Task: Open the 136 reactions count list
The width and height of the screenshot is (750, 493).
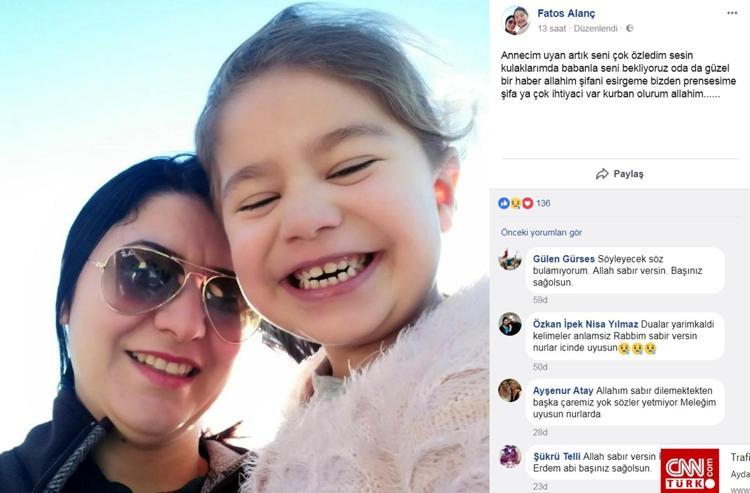Action: click(543, 203)
